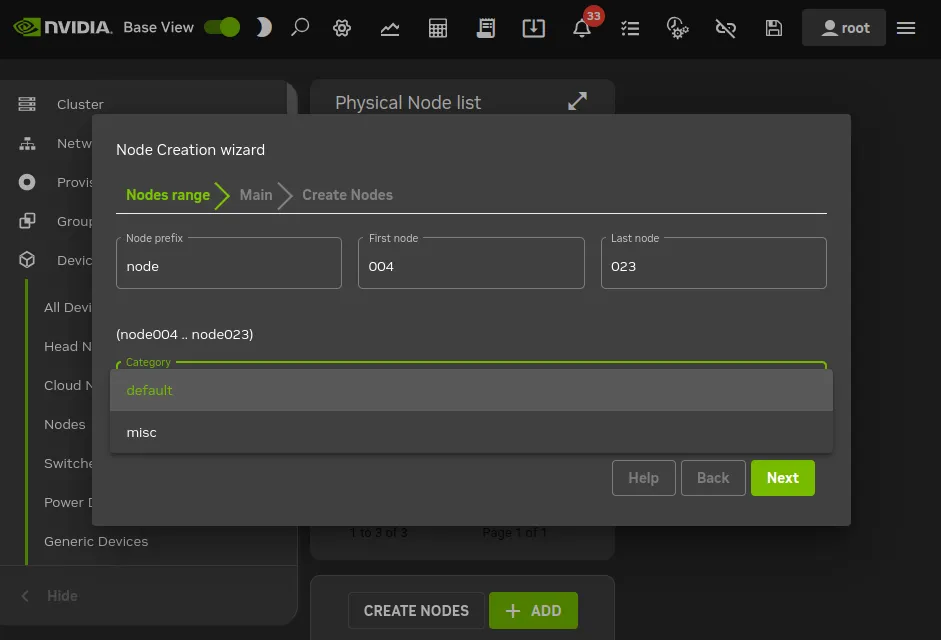
Task: Select misc category option
Action: [471, 432]
